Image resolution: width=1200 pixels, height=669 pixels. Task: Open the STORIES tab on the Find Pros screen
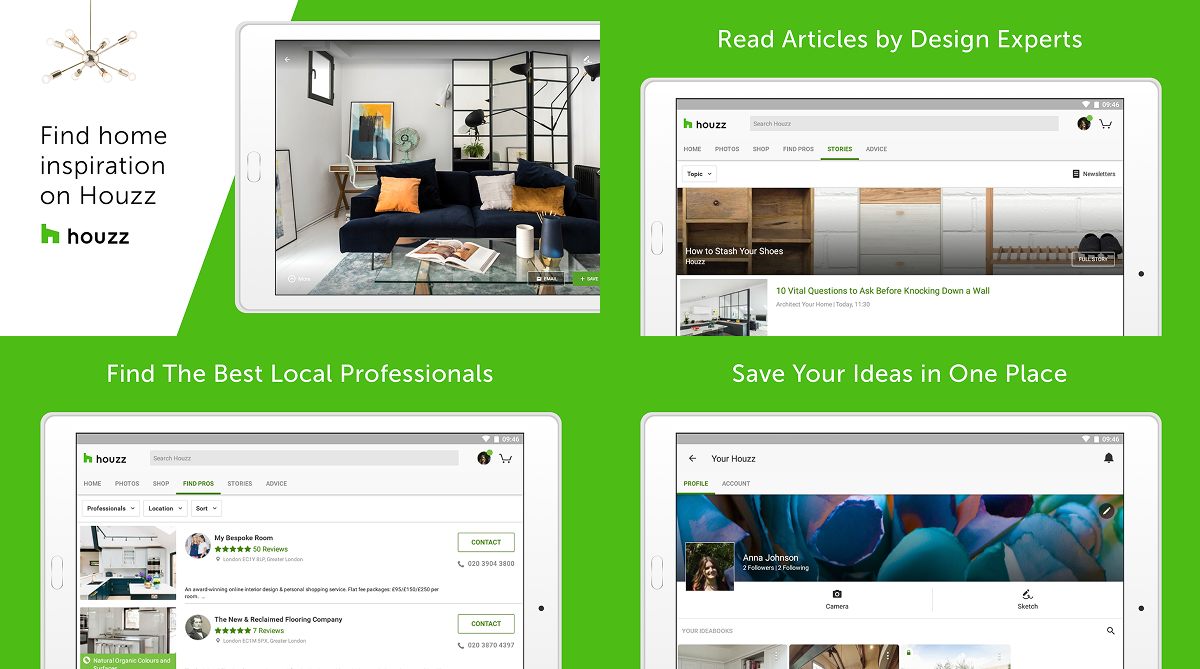[x=240, y=484]
